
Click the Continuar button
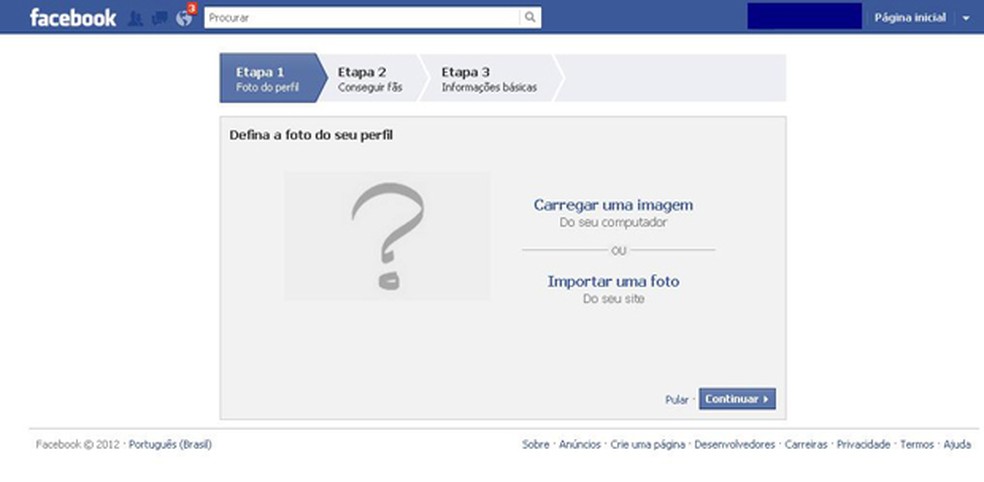coord(737,399)
